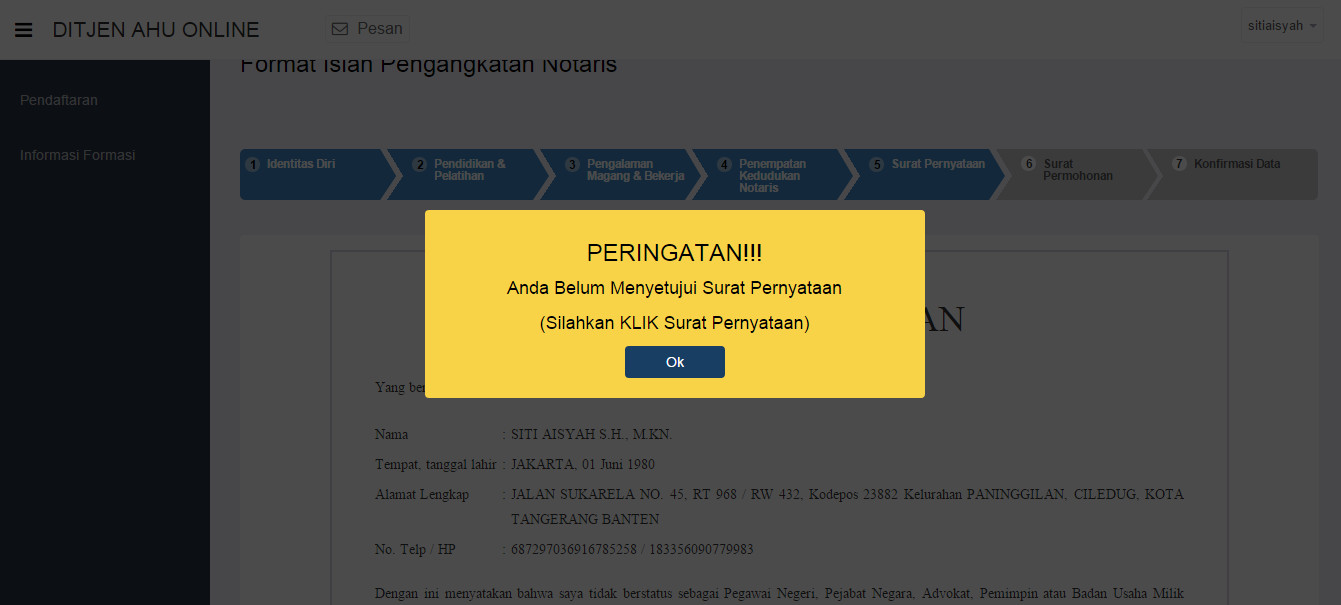The image size is (1341, 605).
Task: Click the Format Isian Pengangkatan Notaris heading
Action: (x=428, y=66)
